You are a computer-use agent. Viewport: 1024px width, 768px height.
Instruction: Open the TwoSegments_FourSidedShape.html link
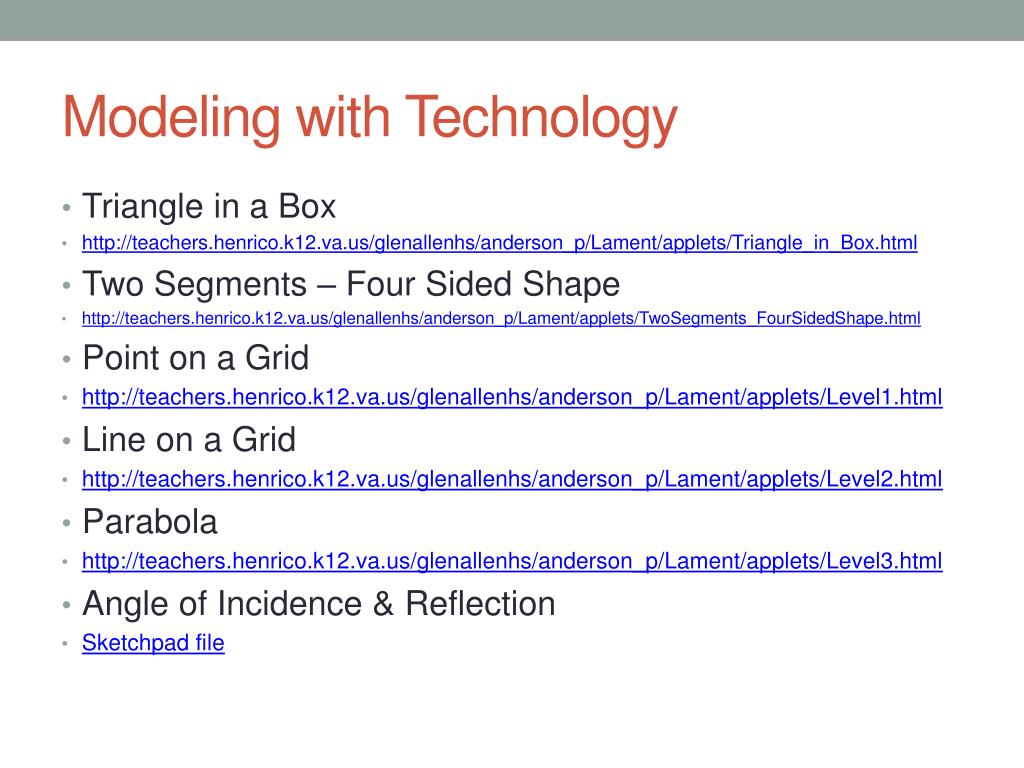tap(501, 319)
